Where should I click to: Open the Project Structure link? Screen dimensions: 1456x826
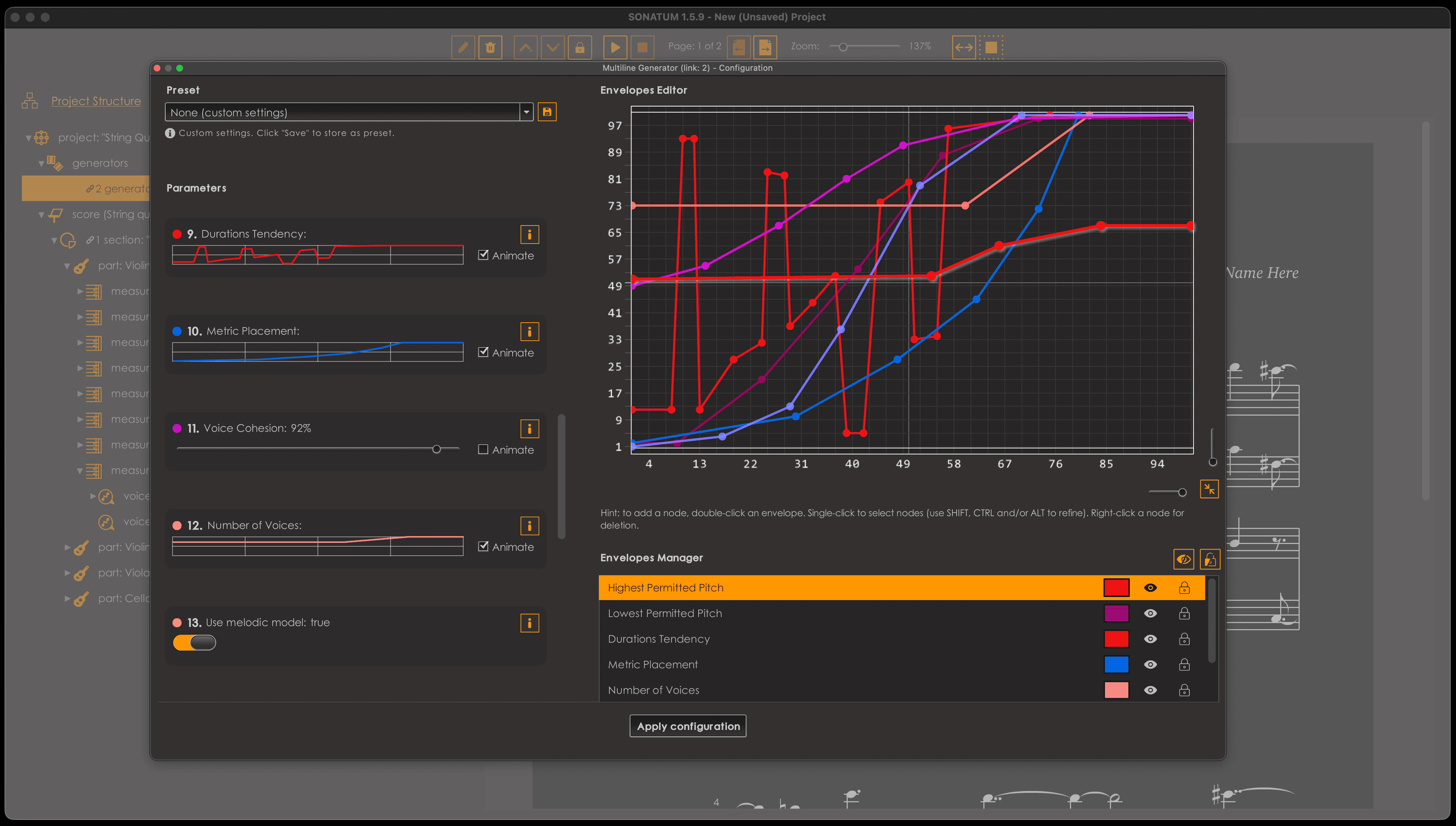[x=96, y=101]
